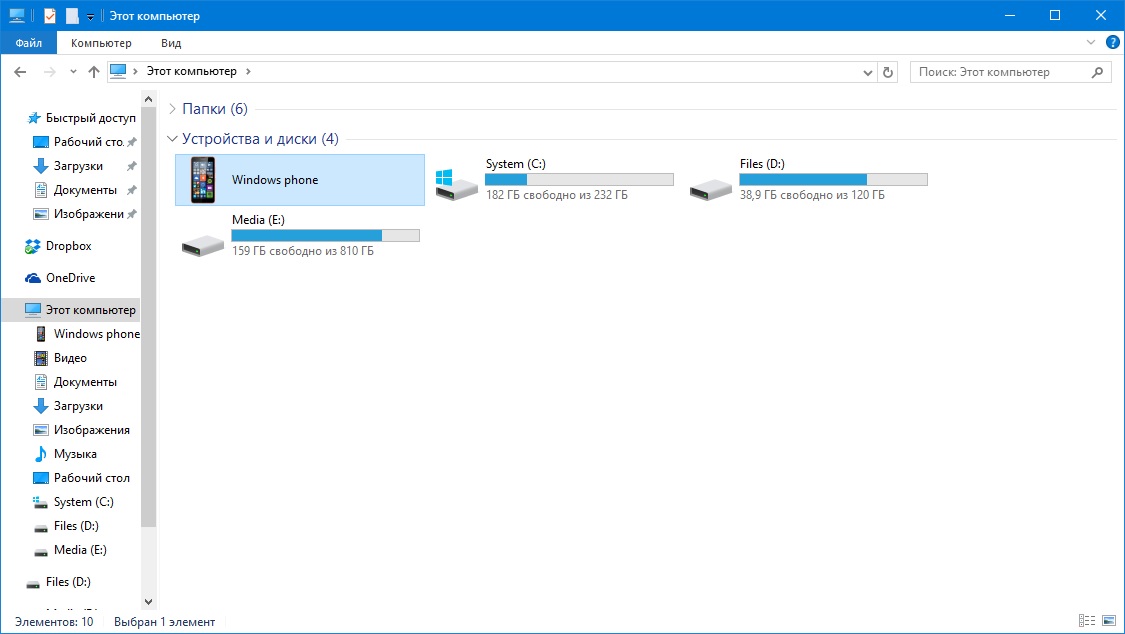Select Быстрый доступ in navigation pane
This screenshot has height=634, width=1125.
(x=90, y=118)
